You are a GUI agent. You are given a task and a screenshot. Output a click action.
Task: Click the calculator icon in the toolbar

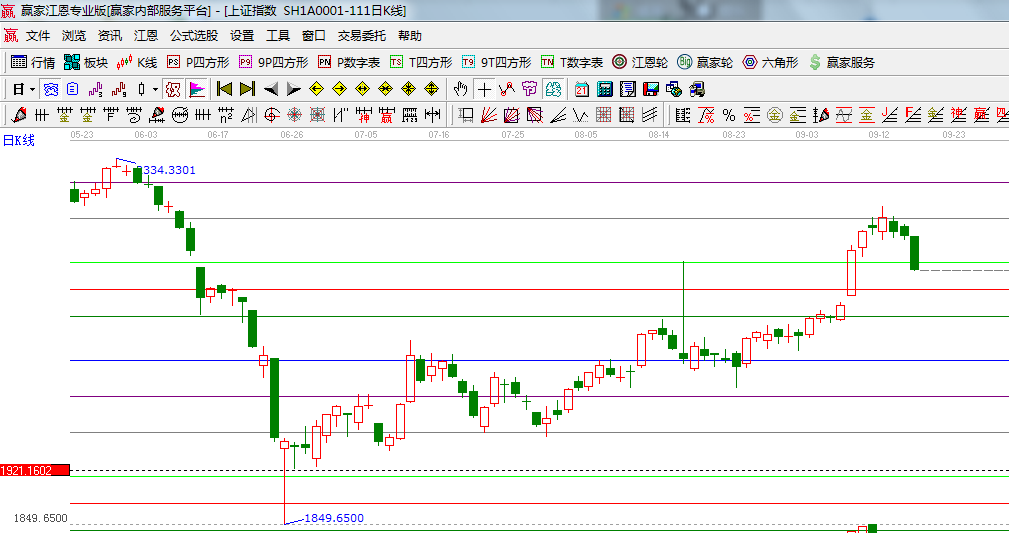tap(605, 89)
